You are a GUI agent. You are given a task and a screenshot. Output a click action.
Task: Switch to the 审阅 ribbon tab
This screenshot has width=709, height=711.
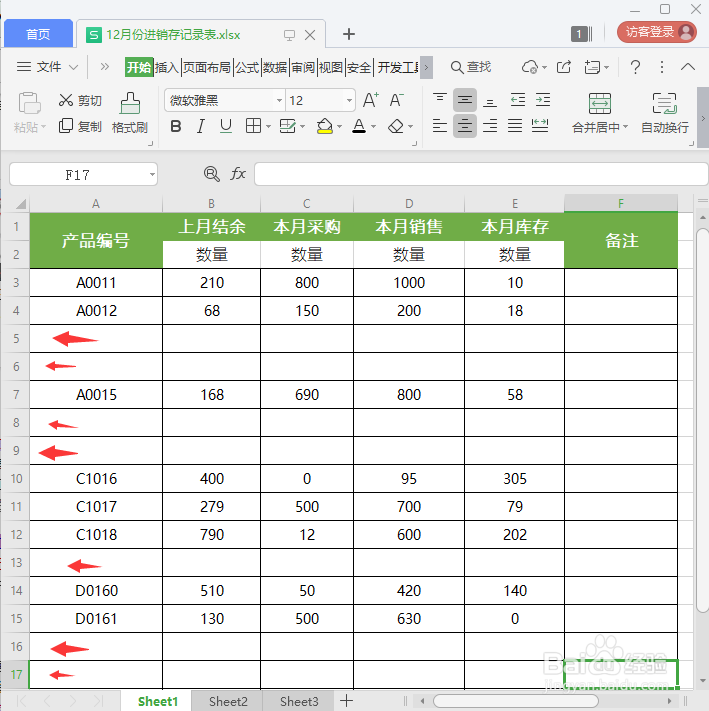(303, 68)
